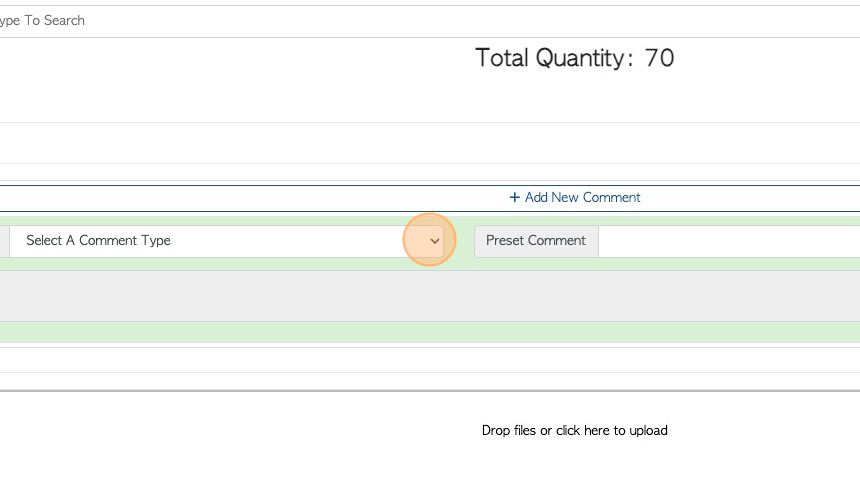Click the blank row above the upload area
Screen dimensions: 860x481
click(x=430, y=360)
